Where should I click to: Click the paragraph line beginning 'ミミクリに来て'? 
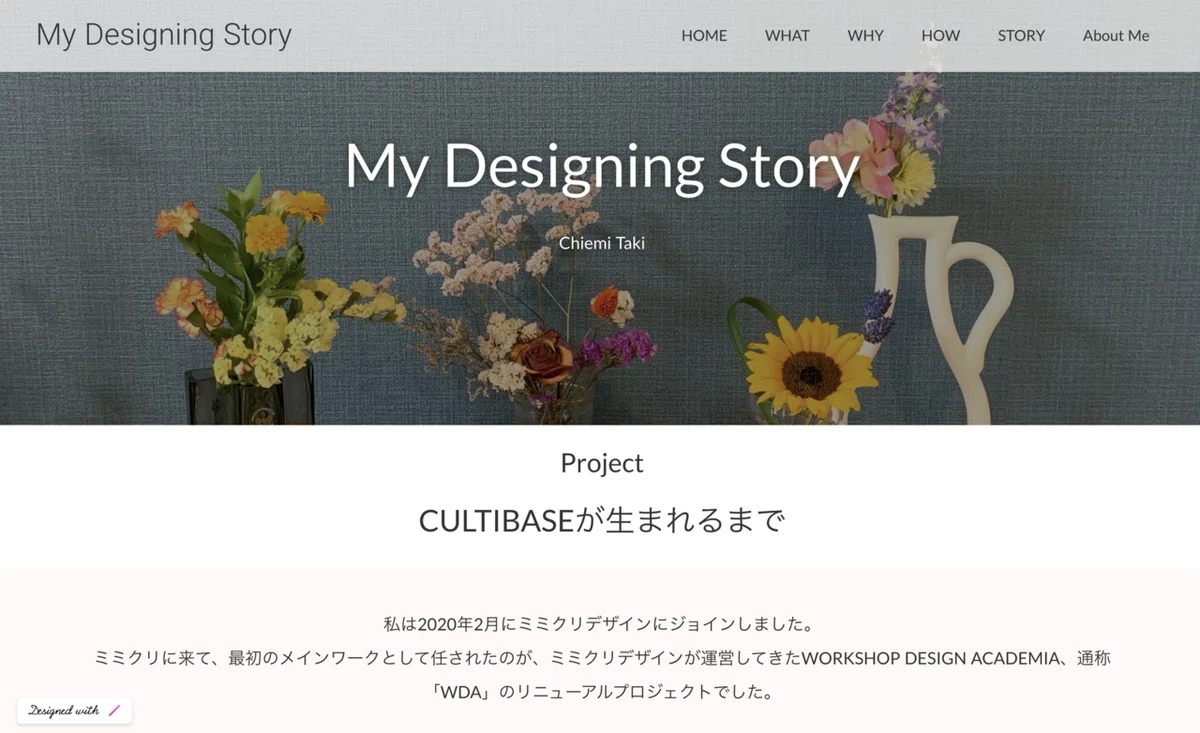pyautogui.click(x=602, y=658)
